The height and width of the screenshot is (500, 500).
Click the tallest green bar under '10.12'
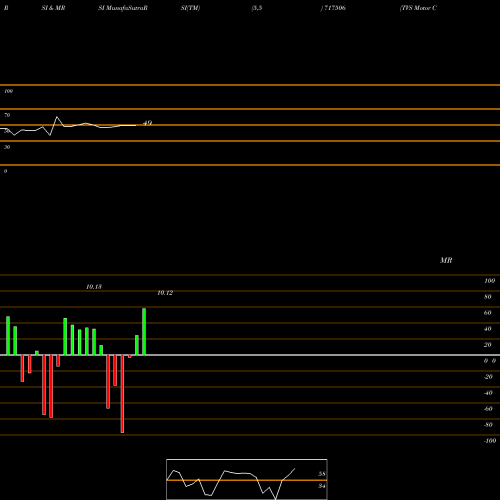[x=144, y=332]
